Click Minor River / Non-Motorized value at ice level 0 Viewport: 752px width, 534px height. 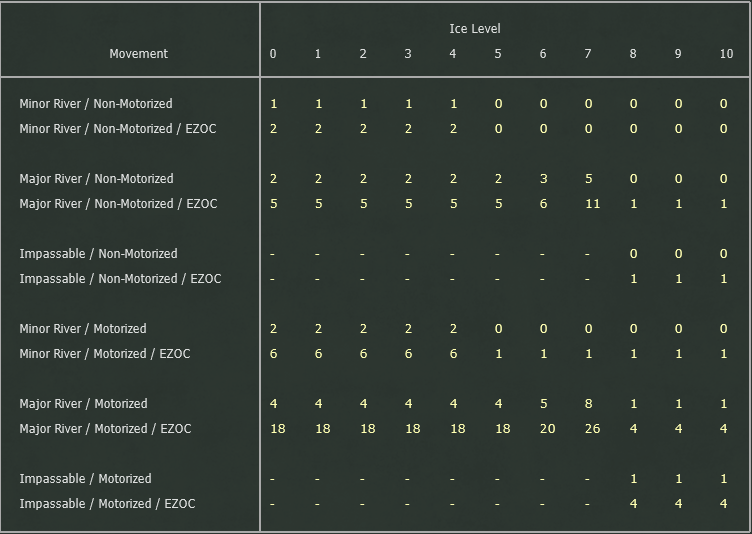click(274, 104)
